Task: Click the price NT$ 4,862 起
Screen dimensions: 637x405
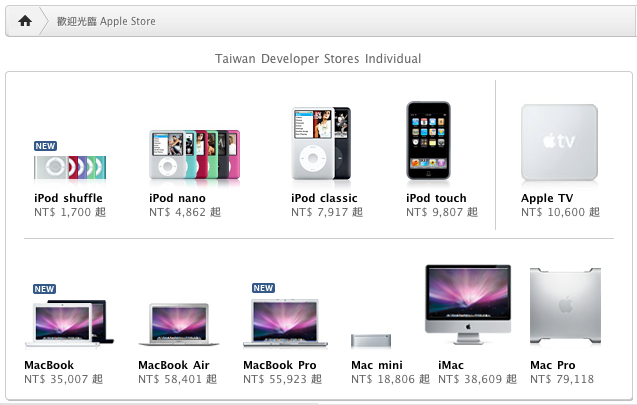Action: 185,212
